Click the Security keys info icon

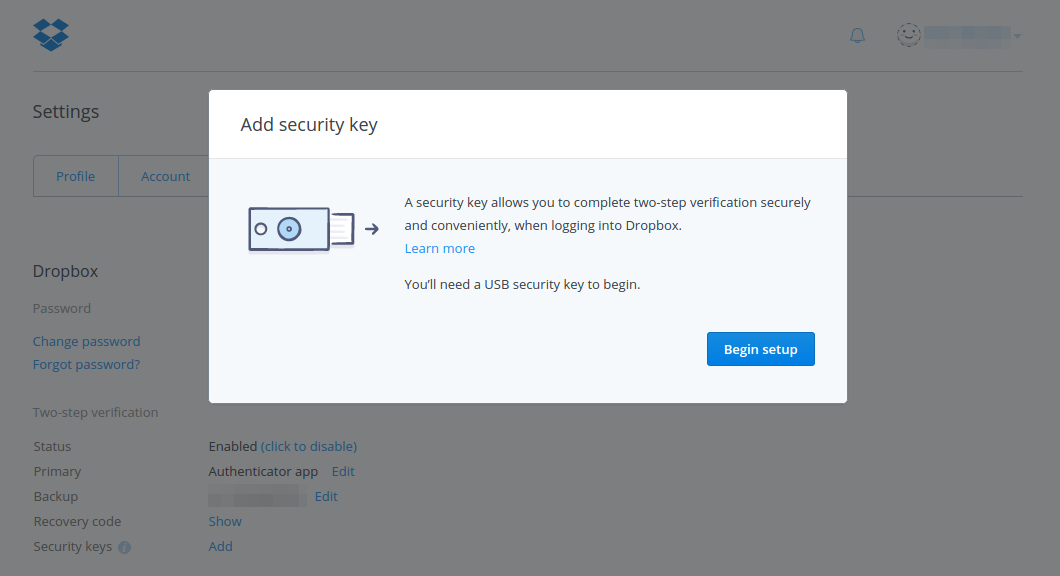point(125,547)
